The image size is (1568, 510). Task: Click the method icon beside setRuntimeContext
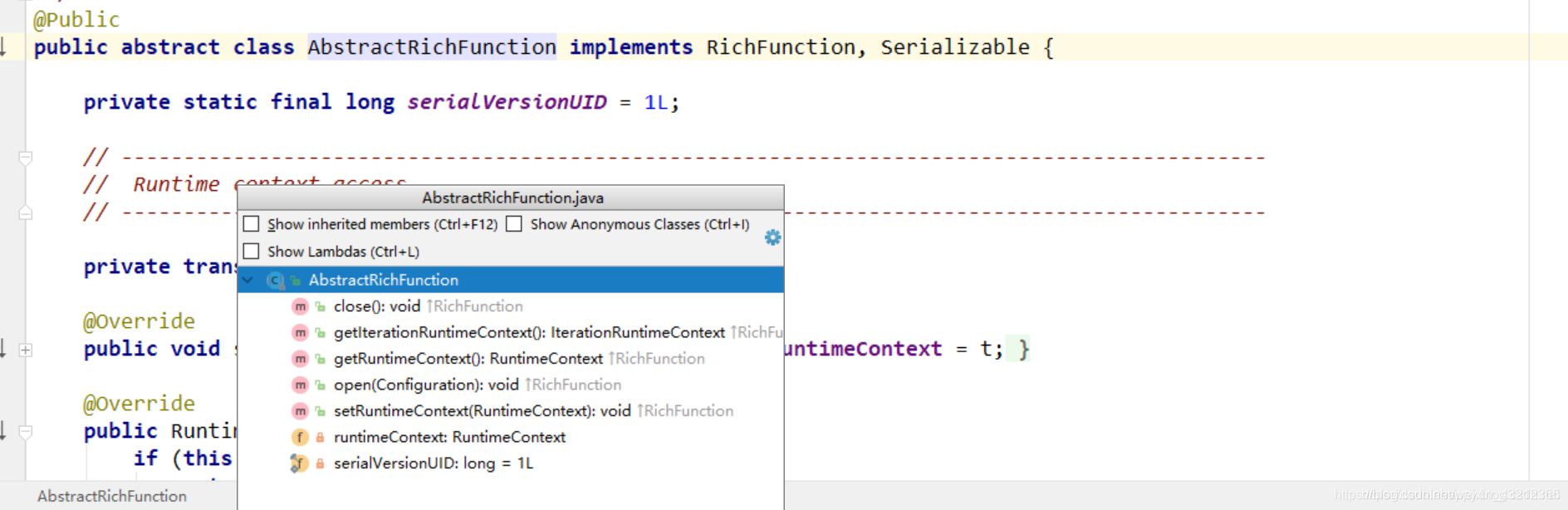(x=300, y=411)
